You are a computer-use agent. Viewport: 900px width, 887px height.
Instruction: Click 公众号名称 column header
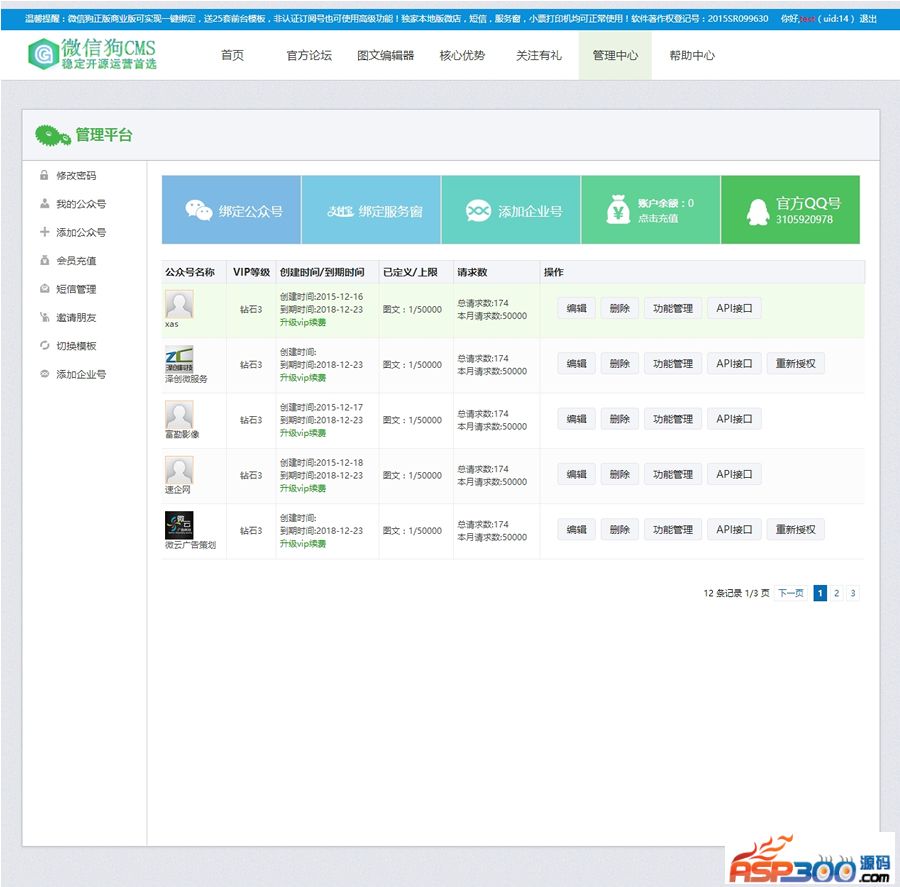tap(189, 272)
